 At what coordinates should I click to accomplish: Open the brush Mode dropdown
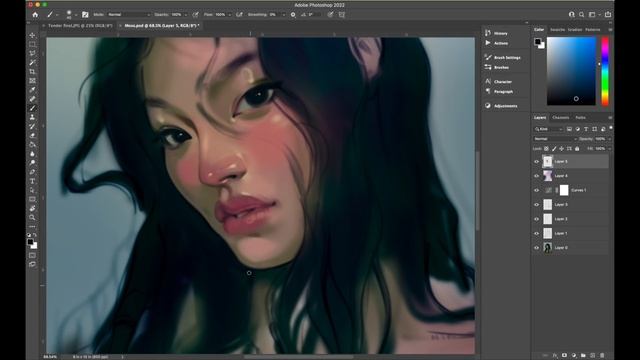[x=129, y=15]
